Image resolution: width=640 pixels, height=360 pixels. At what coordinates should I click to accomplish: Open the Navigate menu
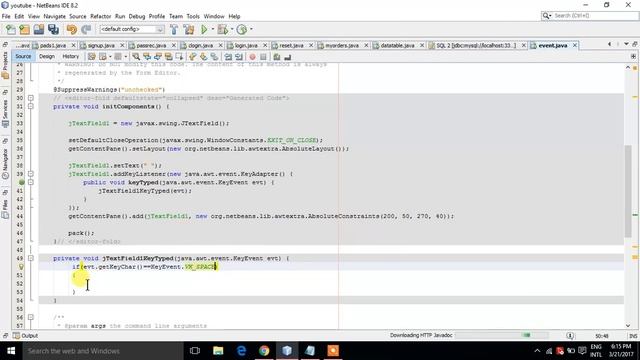pyautogui.click(x=54, y=16)
